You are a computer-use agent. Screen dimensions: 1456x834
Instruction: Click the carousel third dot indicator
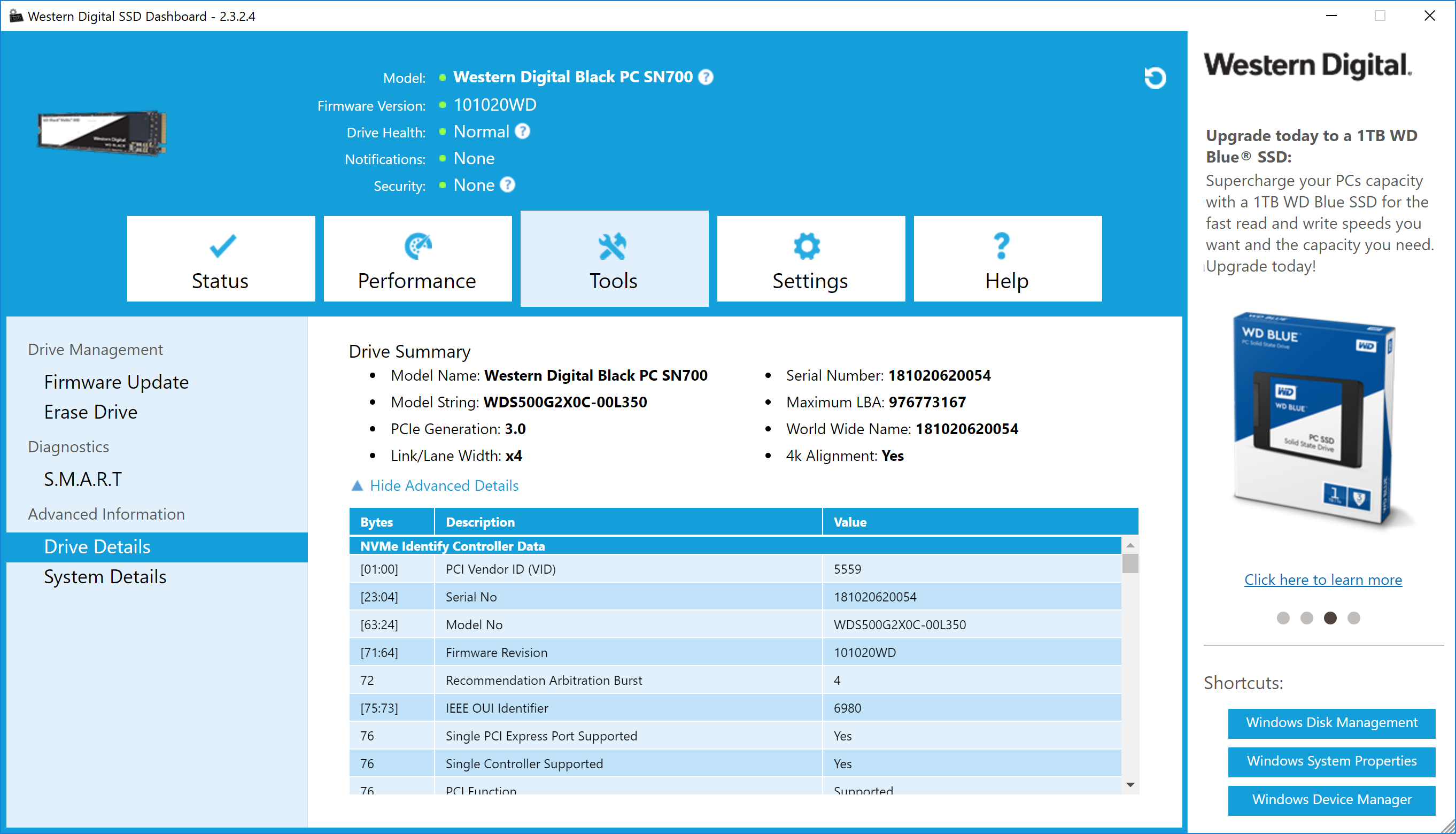1330,617
